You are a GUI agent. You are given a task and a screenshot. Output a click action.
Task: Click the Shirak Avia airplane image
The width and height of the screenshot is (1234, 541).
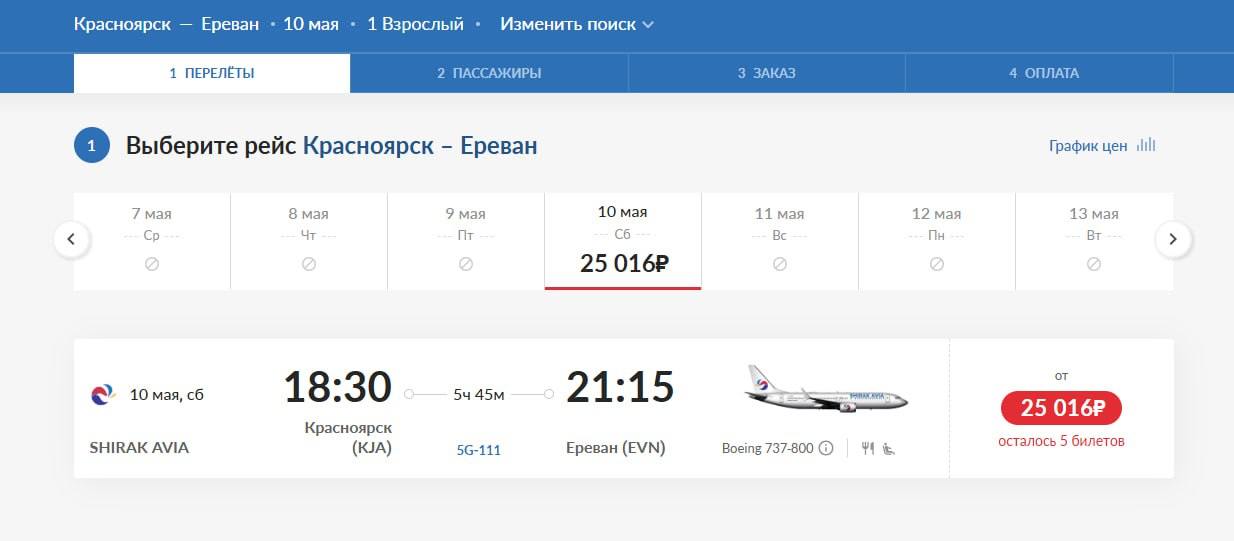[x=826, y=388]
